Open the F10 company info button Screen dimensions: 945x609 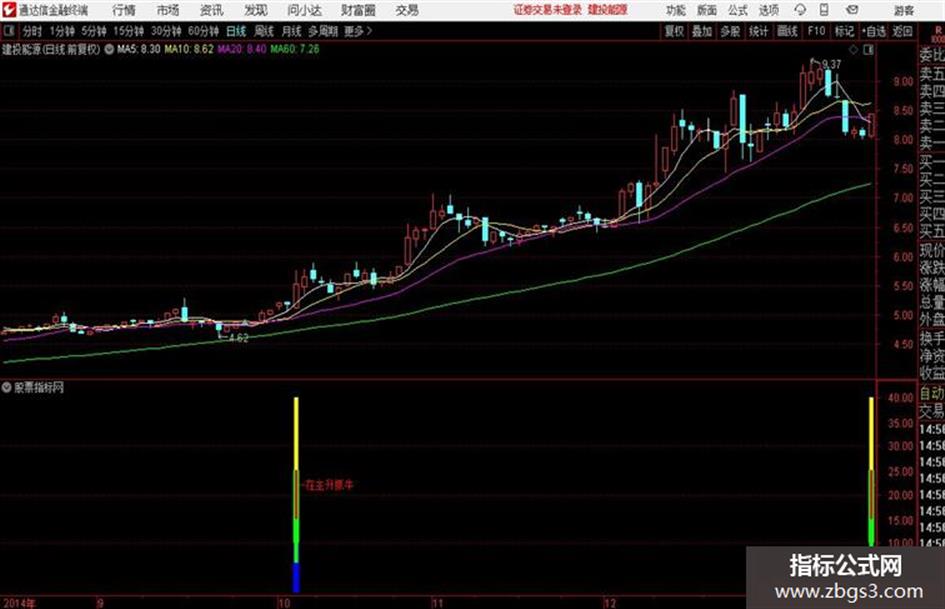pyautogui.click(x=816, y=31)
